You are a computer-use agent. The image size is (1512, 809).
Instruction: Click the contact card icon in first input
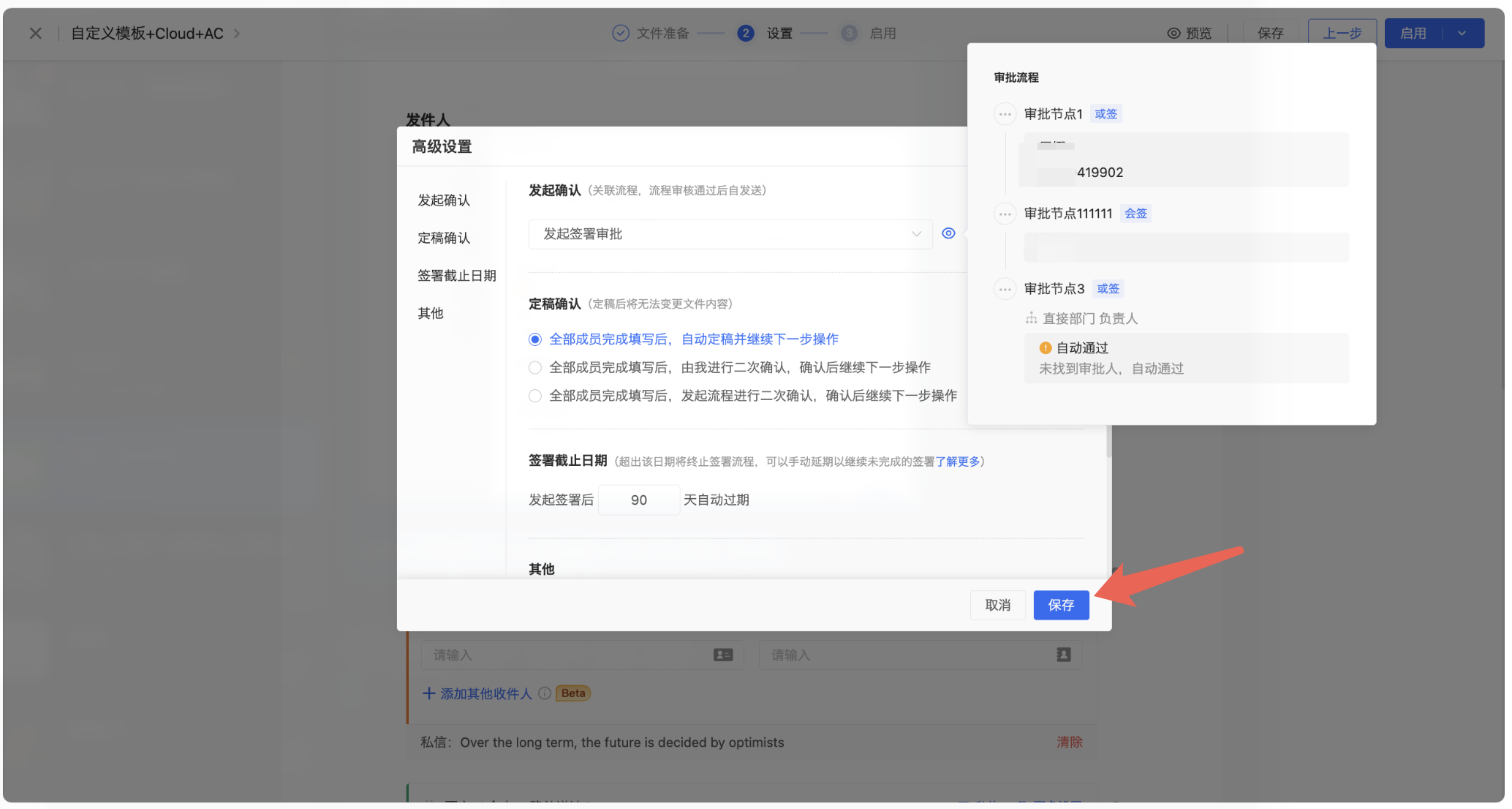point(723,655)
